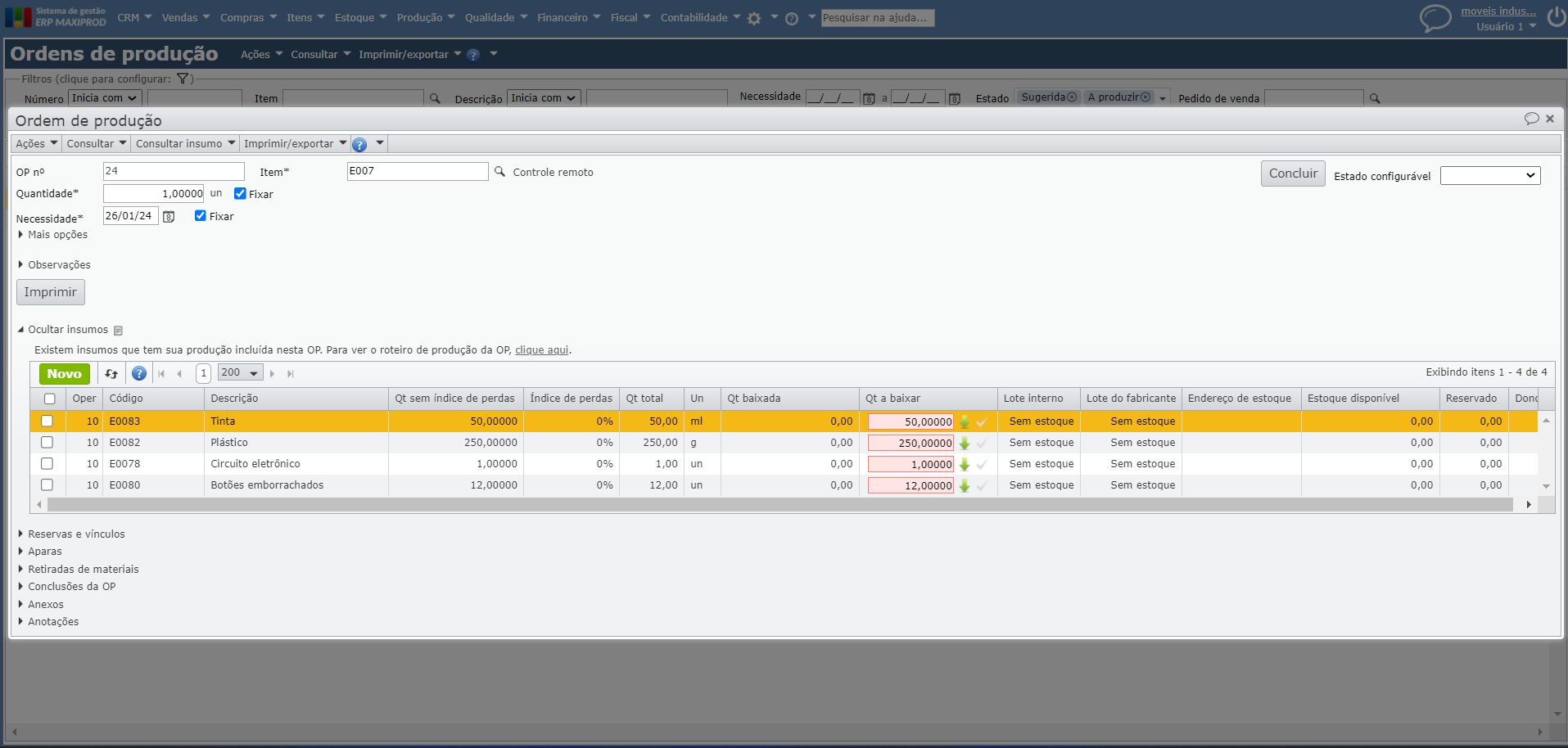
Task: Expand Retiradas de materiais section
Action: coord(79,569)
